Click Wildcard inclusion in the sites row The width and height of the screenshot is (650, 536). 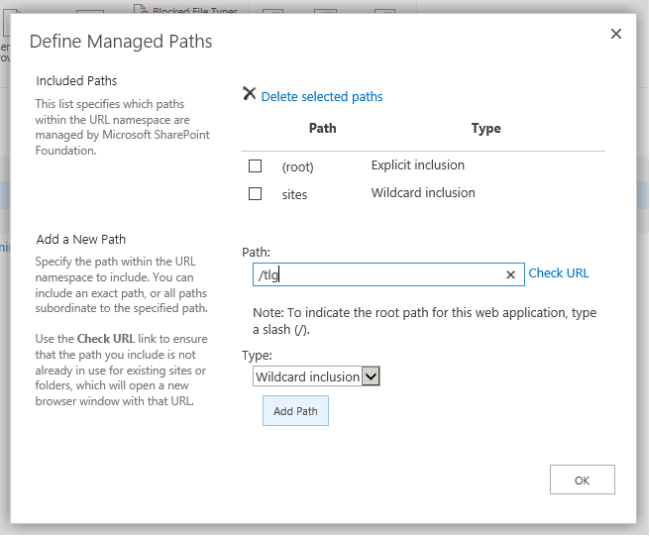pyautogui.click(x=422, y=192)
